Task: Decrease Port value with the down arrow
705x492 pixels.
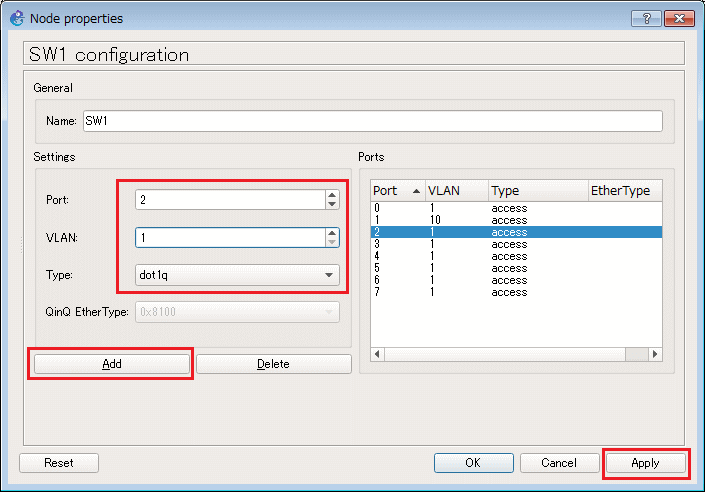Action: (x=332, y=204)
